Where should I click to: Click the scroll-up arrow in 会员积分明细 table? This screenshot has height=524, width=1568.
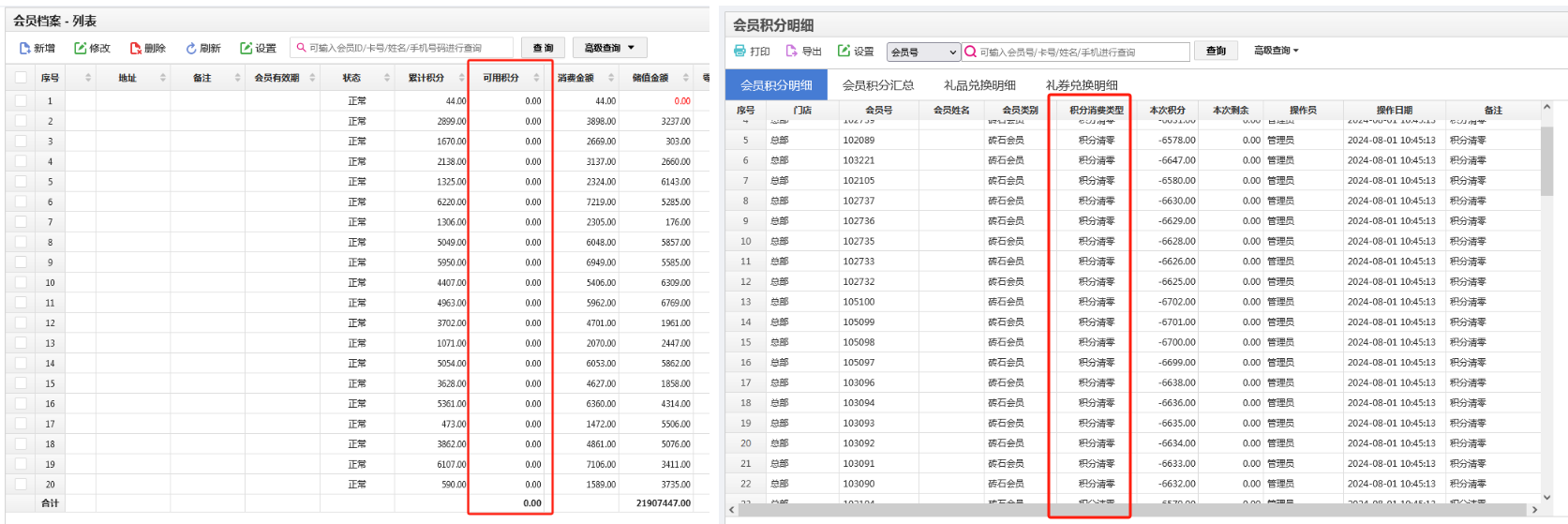point(1546,109)
